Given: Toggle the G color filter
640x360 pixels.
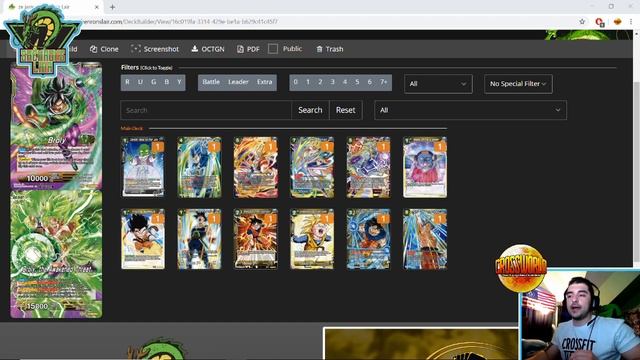Looking at the screenshot, I should pyautogui.click(x=153, y=82).
